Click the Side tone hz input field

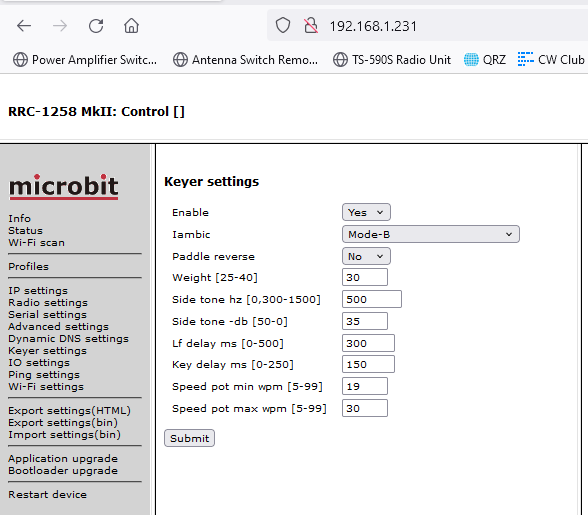coord(372,299)
